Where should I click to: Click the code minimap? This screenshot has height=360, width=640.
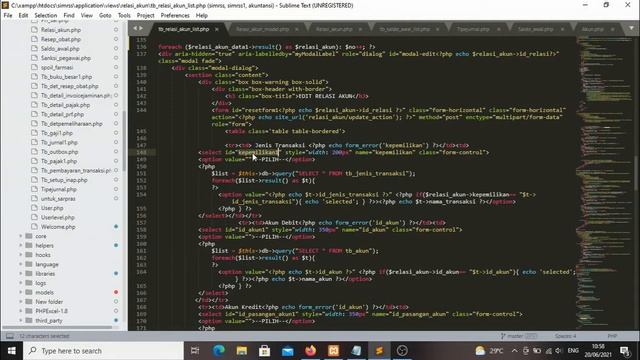pyautogui.click(x=606, y=183)
